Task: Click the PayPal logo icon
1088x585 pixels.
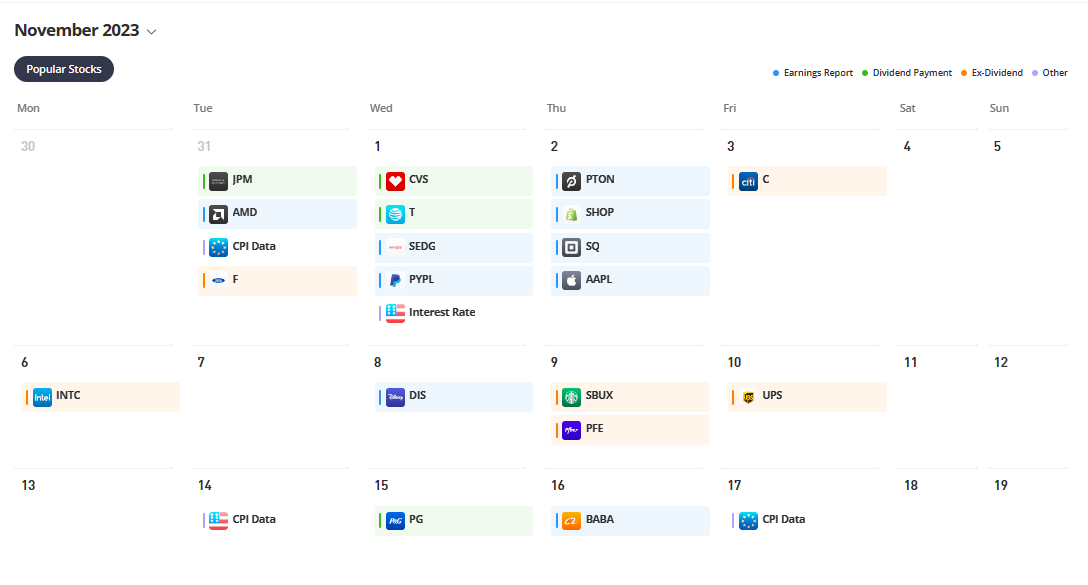Action: coord(395,280)
